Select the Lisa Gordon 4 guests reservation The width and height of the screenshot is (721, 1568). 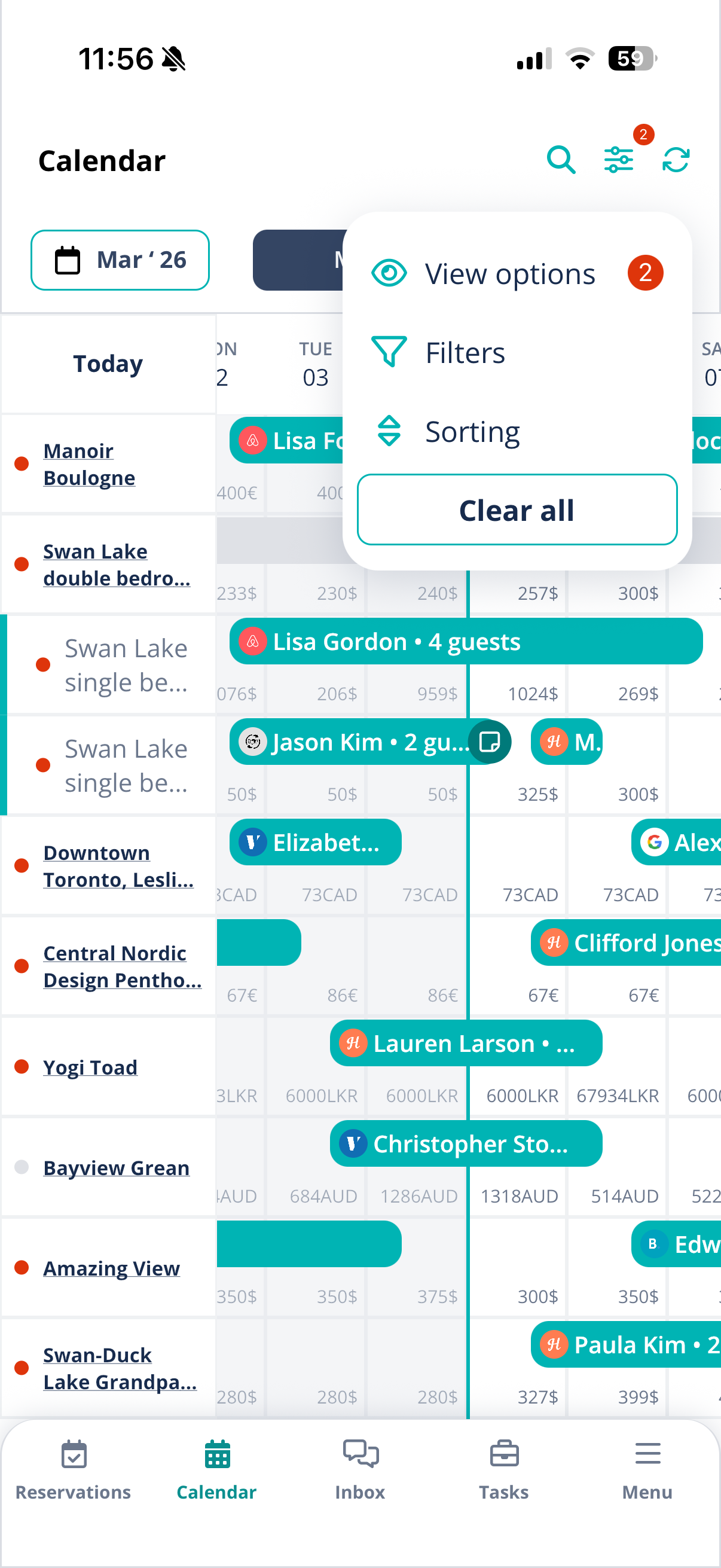[x=466, y=641]
